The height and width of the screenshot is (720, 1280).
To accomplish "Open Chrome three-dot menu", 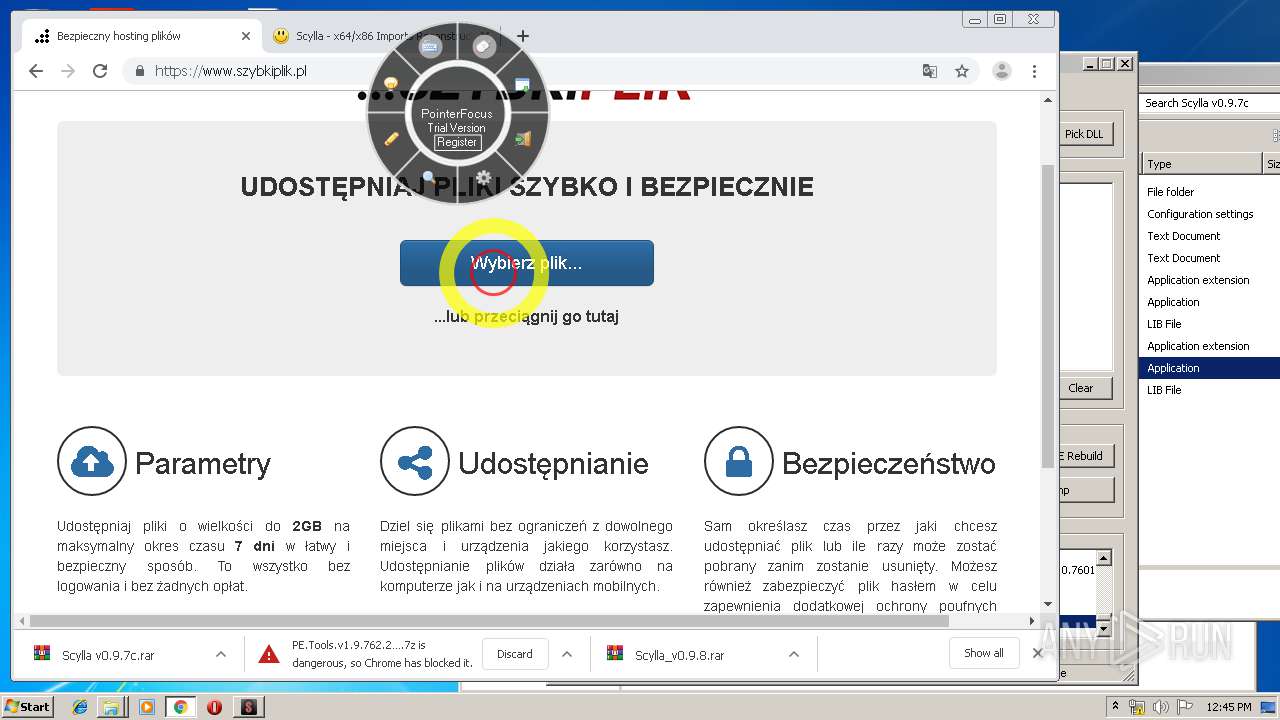I will (1034, 71).
